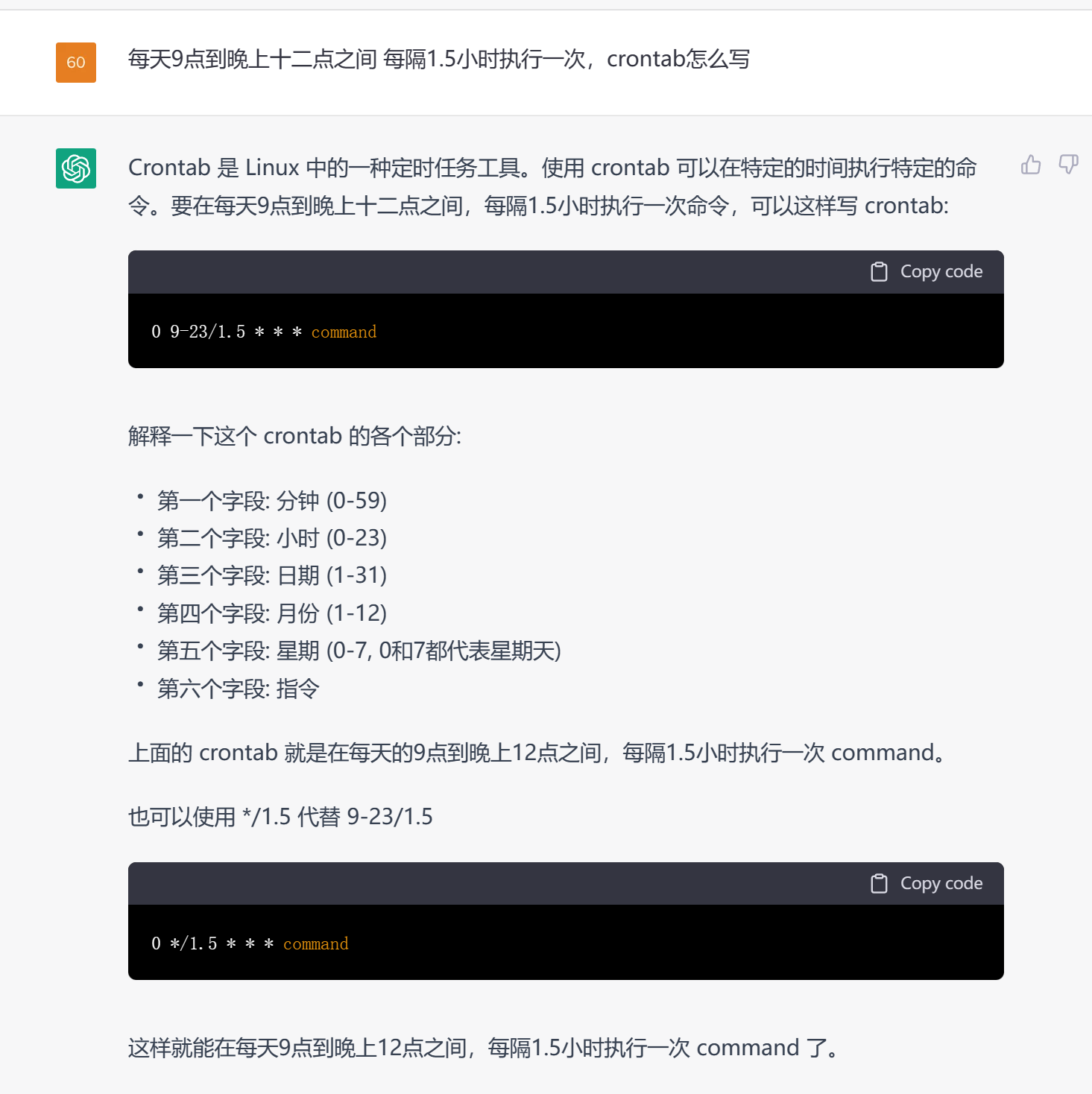Click the line 也可以使用 */1.5 代替 9-23/1.5
Screen dimensions: 1092x1094
[280, 817]
